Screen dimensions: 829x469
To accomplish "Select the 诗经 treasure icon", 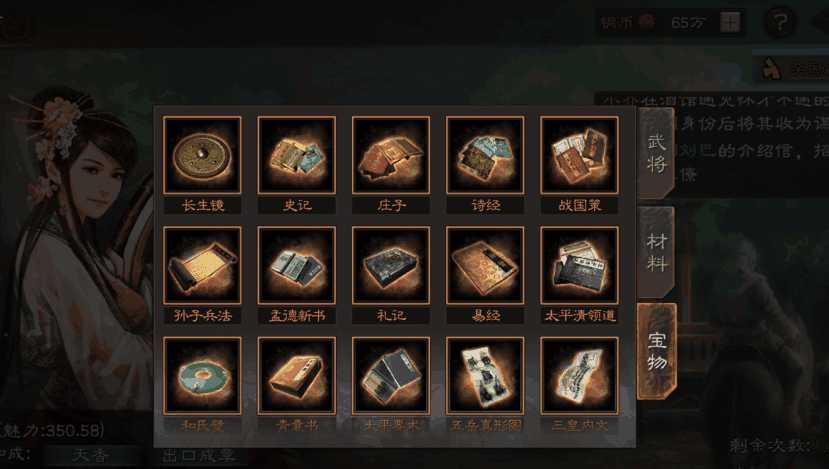I will (x=485, y=155).
